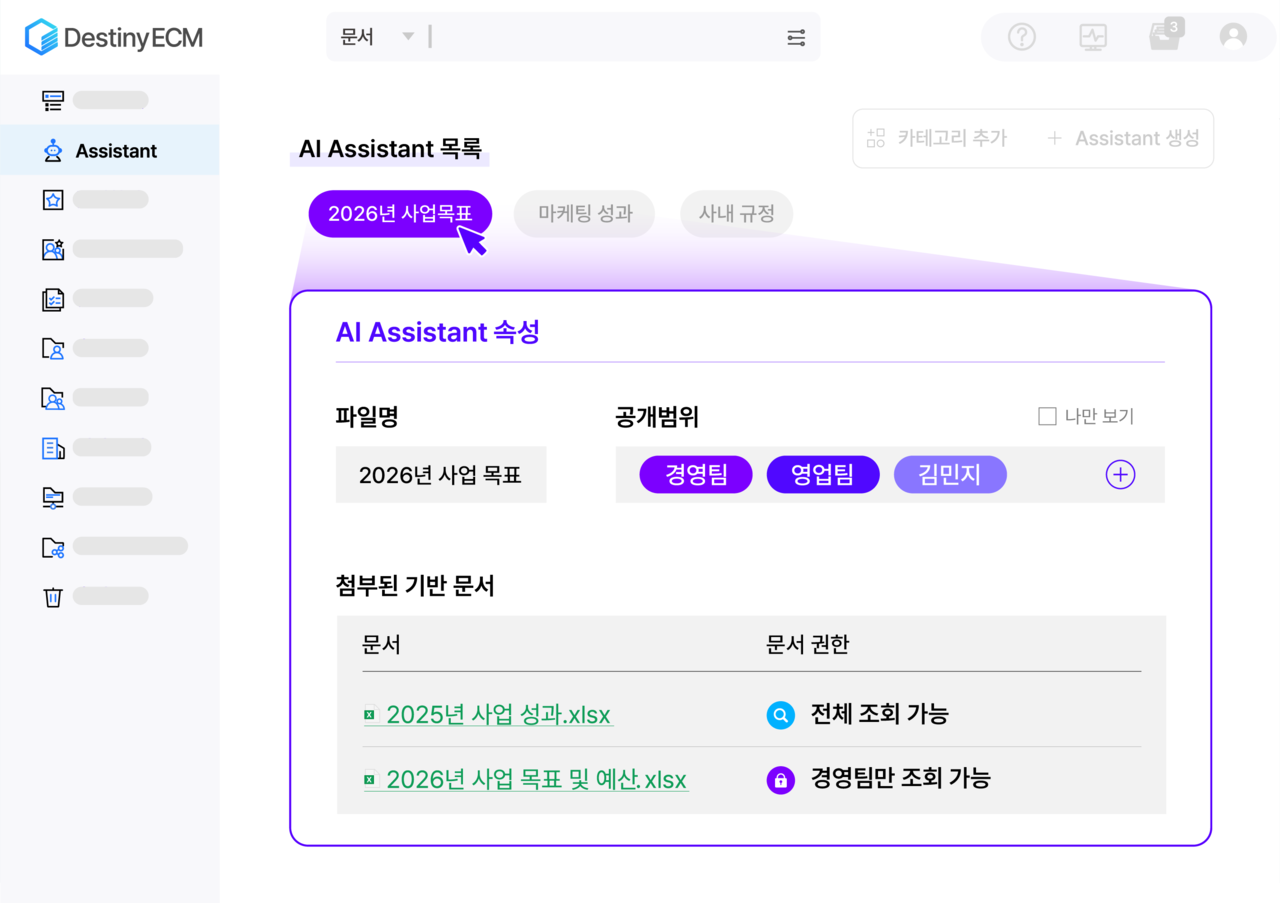This screenshot has height=903, width=1280.
Task: Open the system monitor icon in header
Action: point(1093,37)
